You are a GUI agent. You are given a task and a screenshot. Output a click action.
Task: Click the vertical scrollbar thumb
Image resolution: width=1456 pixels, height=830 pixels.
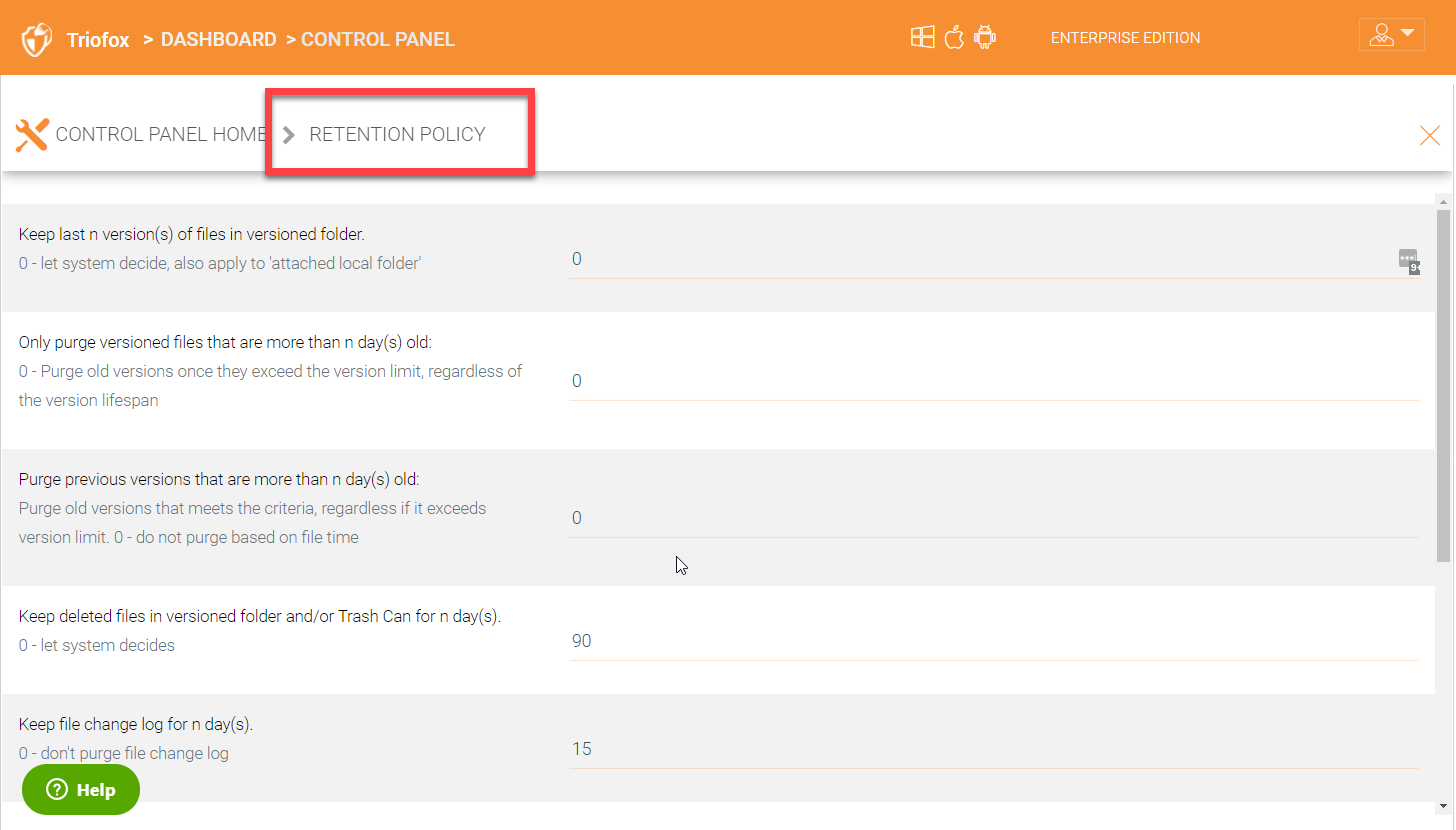[1443, 380]
